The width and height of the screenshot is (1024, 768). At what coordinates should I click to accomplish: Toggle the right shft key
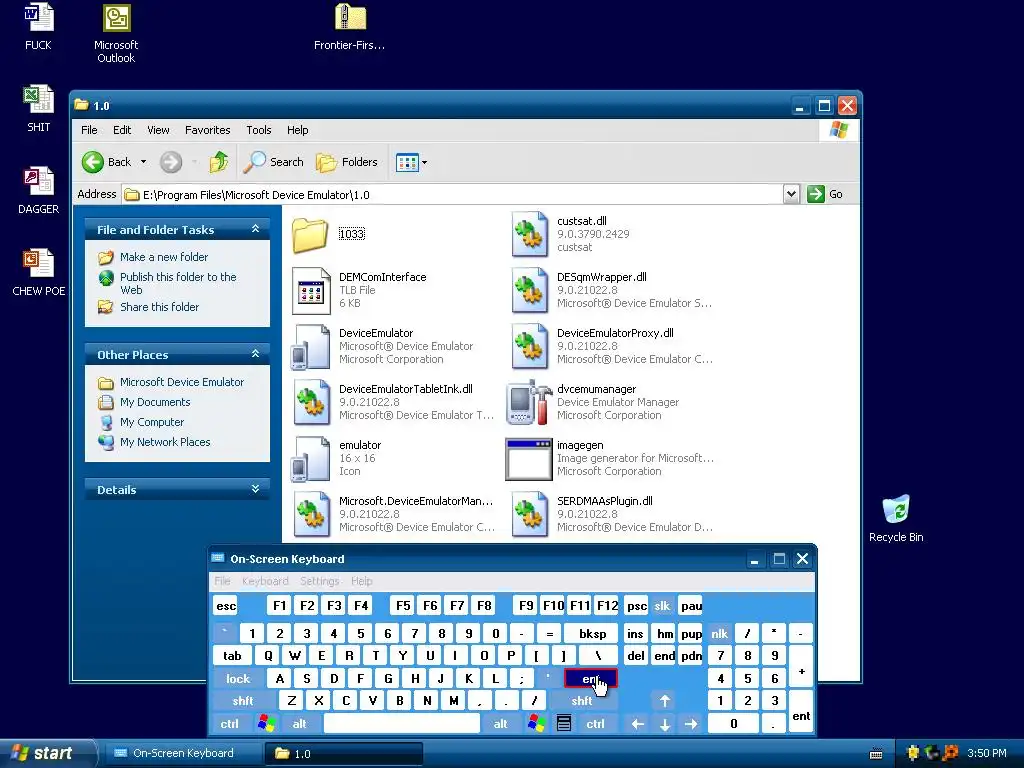coord(581,701)
